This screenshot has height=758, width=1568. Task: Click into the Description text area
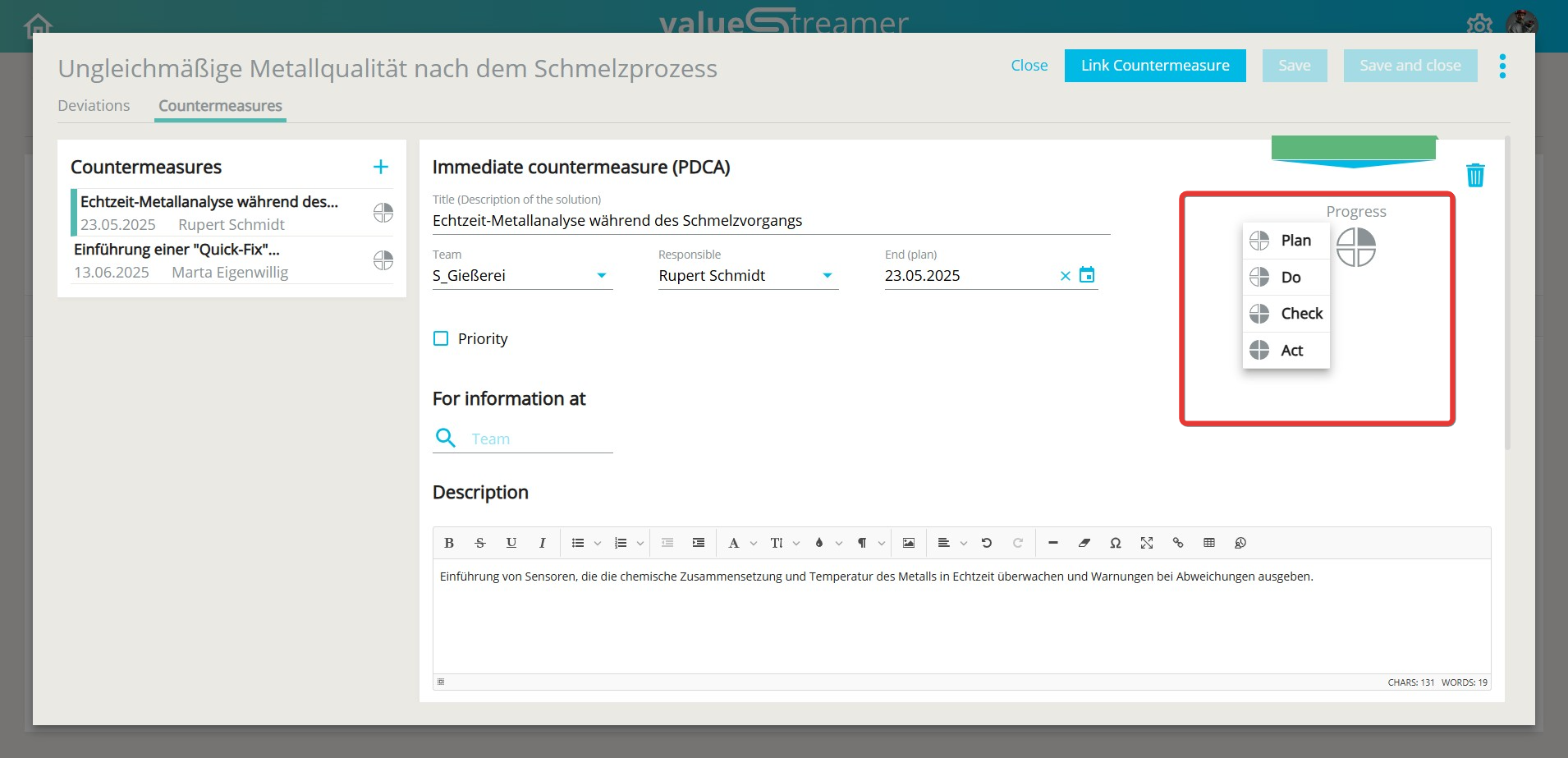(961, 616)
